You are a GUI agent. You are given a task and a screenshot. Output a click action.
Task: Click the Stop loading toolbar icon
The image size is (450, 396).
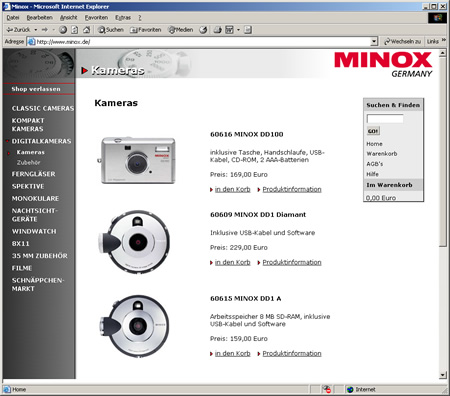[63, 30]
